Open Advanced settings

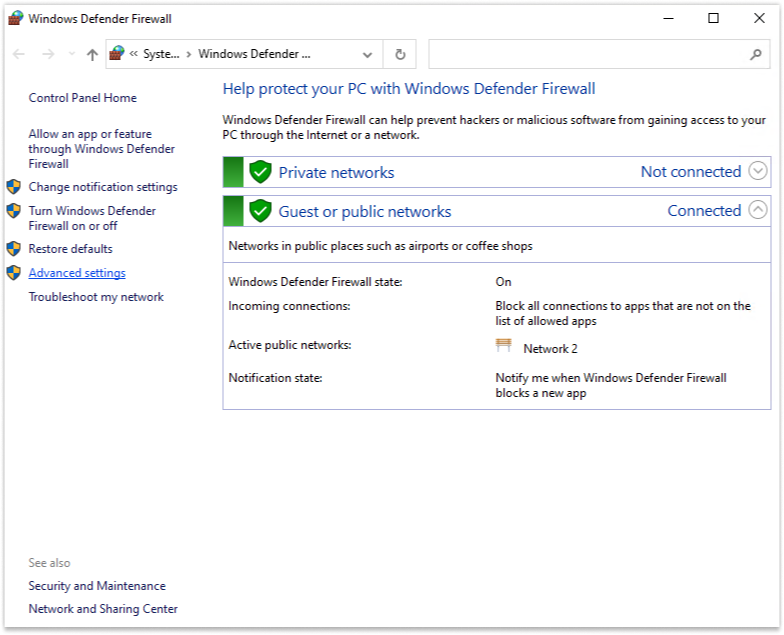tap(77, 272)
